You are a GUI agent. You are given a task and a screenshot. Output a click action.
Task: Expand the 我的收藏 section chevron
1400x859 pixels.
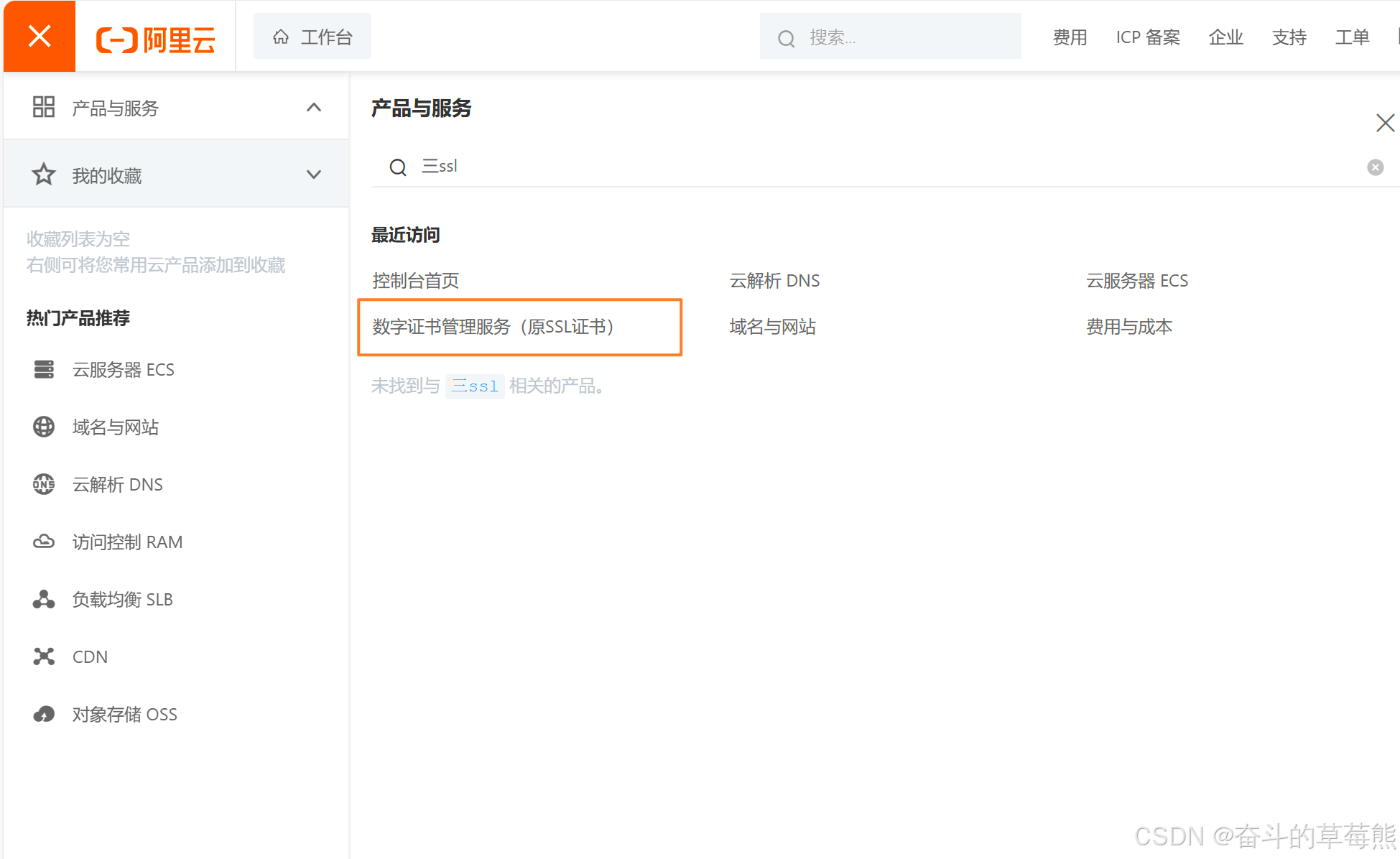coord(314,175)
